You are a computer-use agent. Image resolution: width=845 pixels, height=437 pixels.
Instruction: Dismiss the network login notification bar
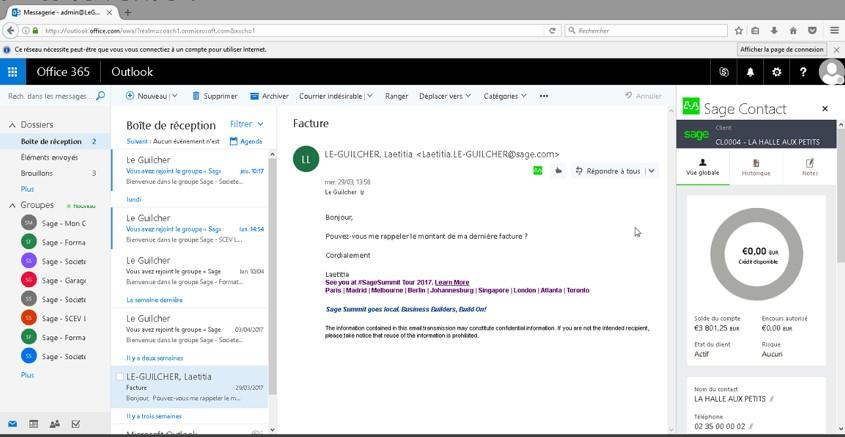(836, 50)
